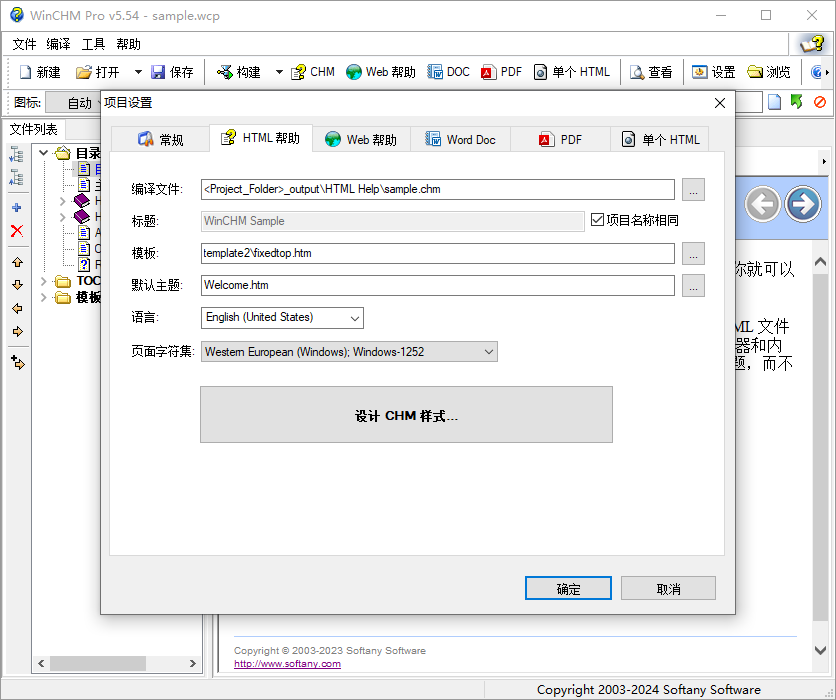Screen dimensions: 836x700
Task: Browse for the 默认主题 file
Action: point(693,285)
